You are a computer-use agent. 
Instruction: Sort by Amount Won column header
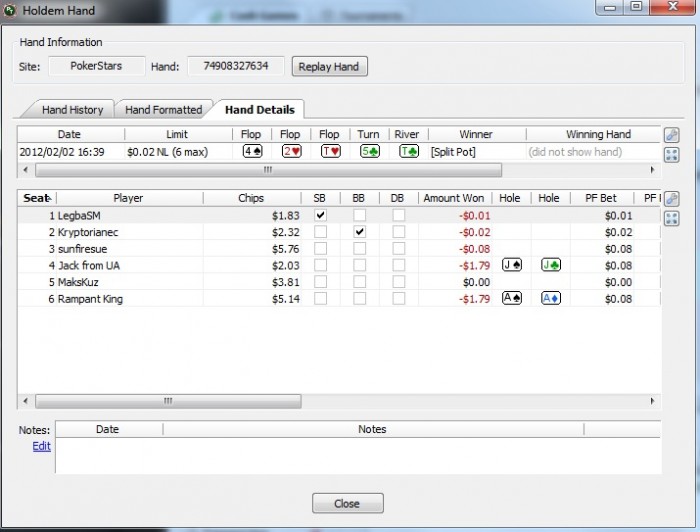(x=454, y=198)
